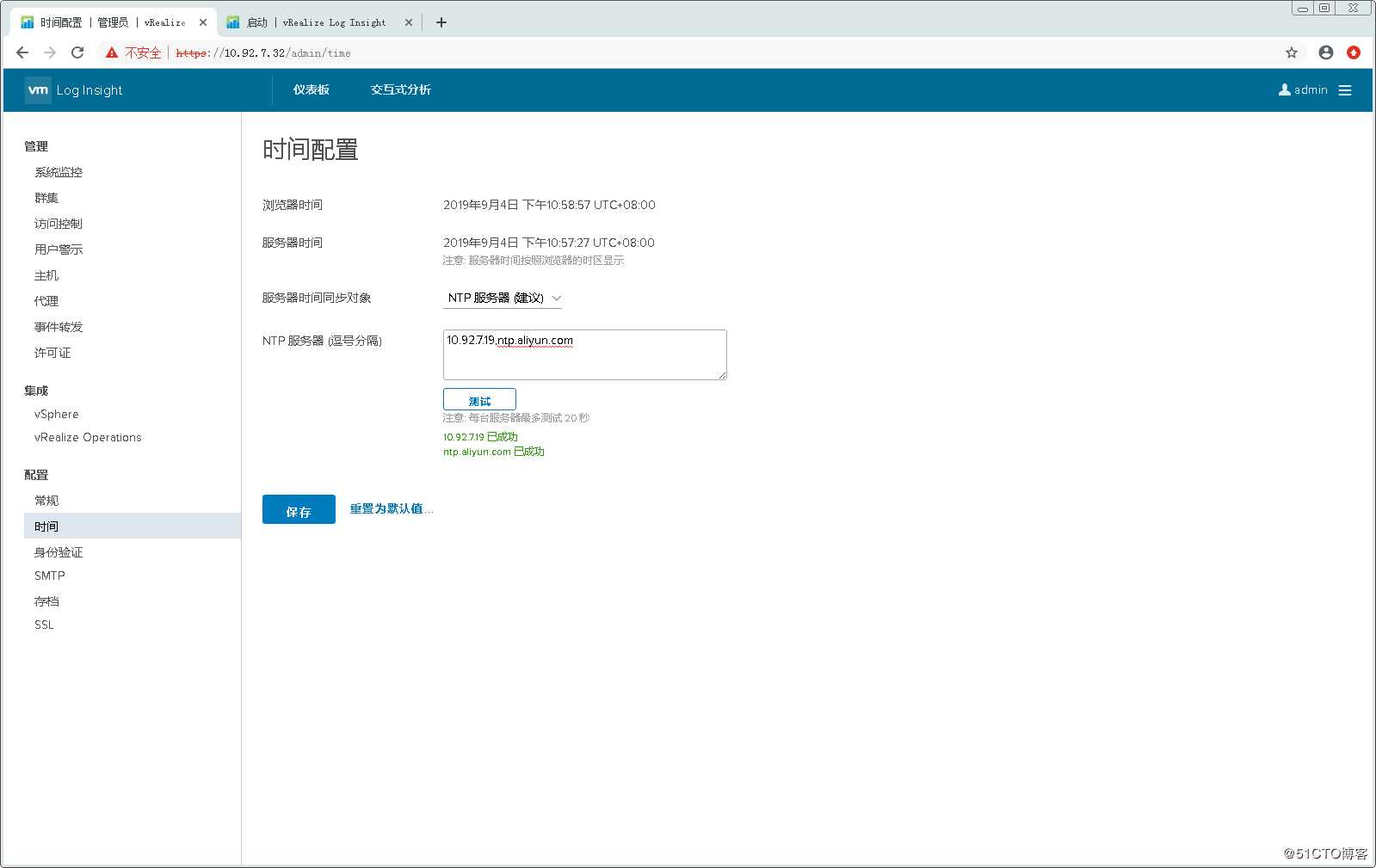1376x868 pixels.
Task: Open the hamburger menu next to admin
Action: tap(1345, 90)
